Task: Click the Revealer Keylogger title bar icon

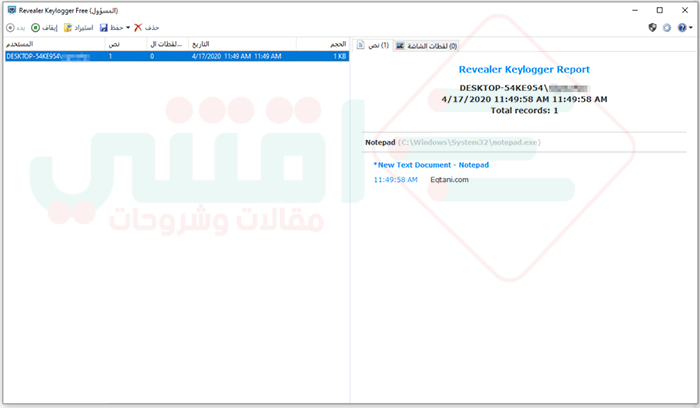Action: (12, 10)
